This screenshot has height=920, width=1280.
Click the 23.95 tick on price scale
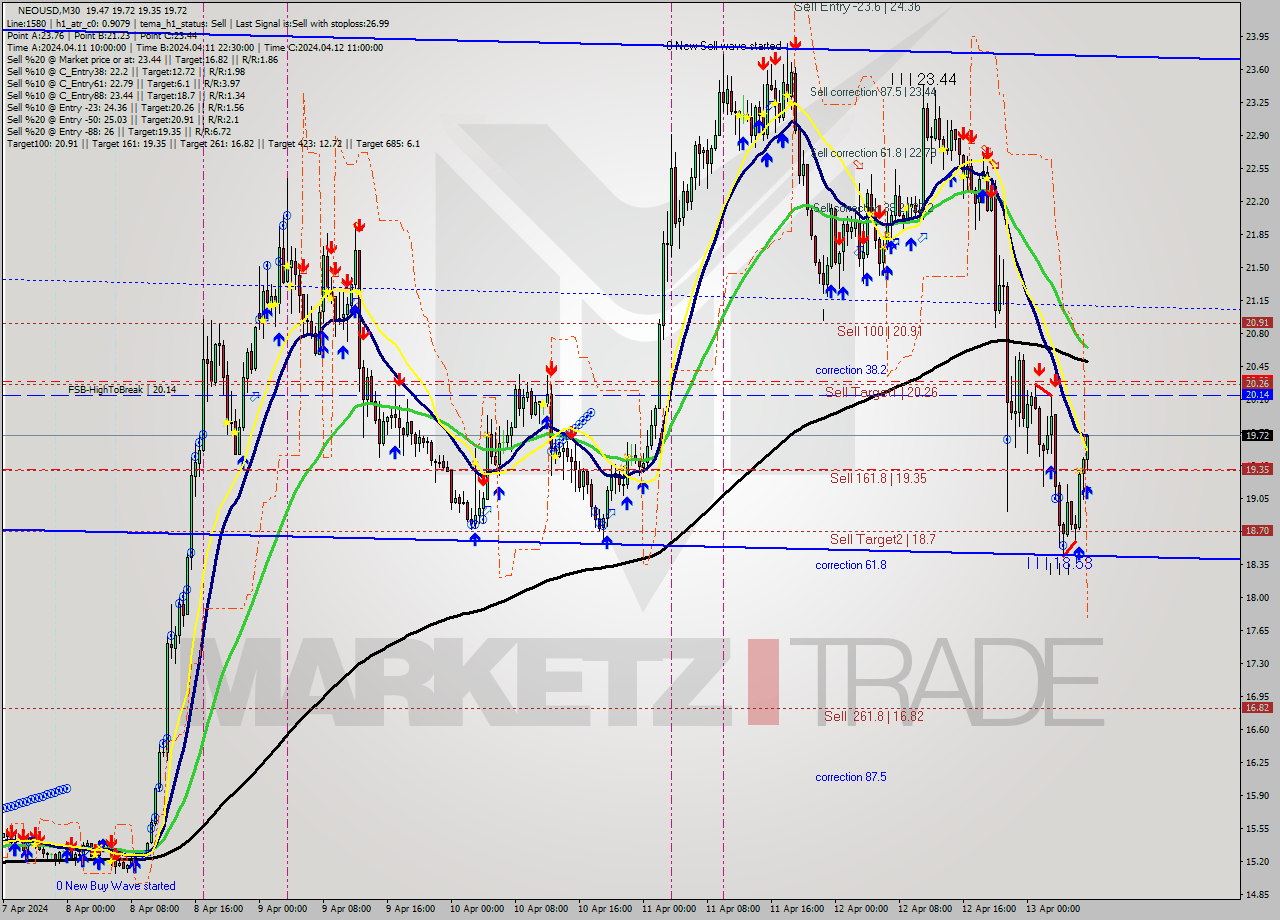point(1257,36)
